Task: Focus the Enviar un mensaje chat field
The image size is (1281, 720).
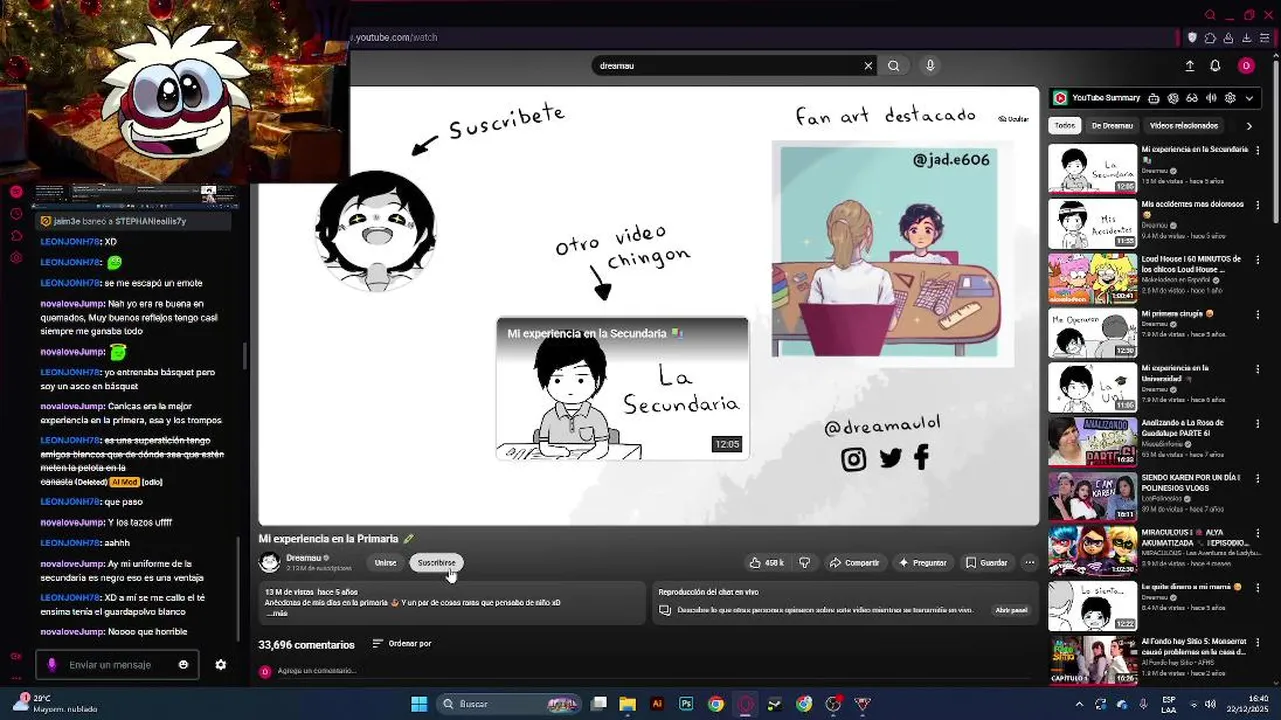Action: [115, 665]
